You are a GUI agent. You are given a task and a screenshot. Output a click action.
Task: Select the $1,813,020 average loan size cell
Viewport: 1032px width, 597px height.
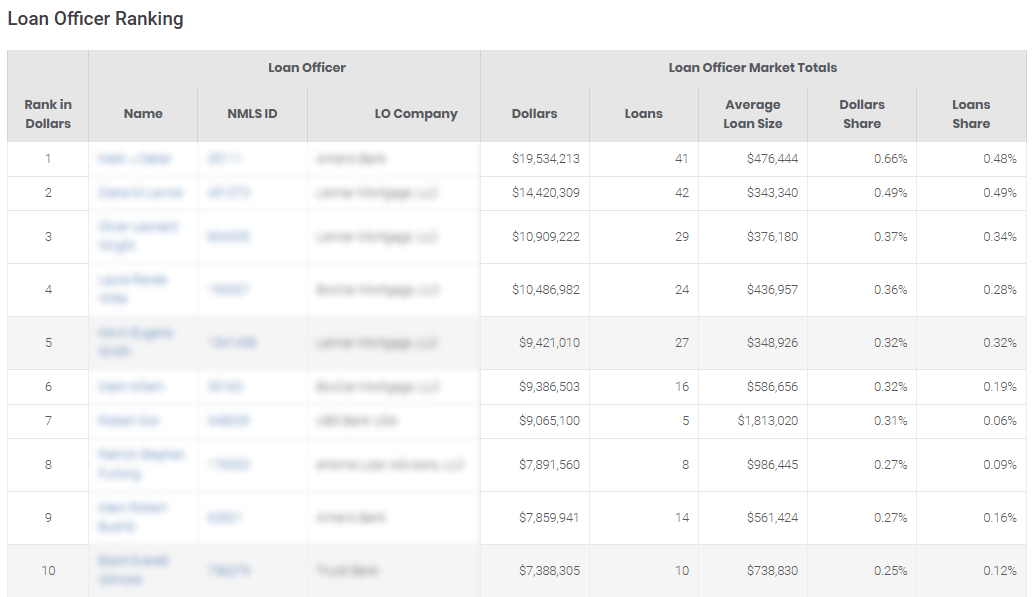[x=767, y=421]
